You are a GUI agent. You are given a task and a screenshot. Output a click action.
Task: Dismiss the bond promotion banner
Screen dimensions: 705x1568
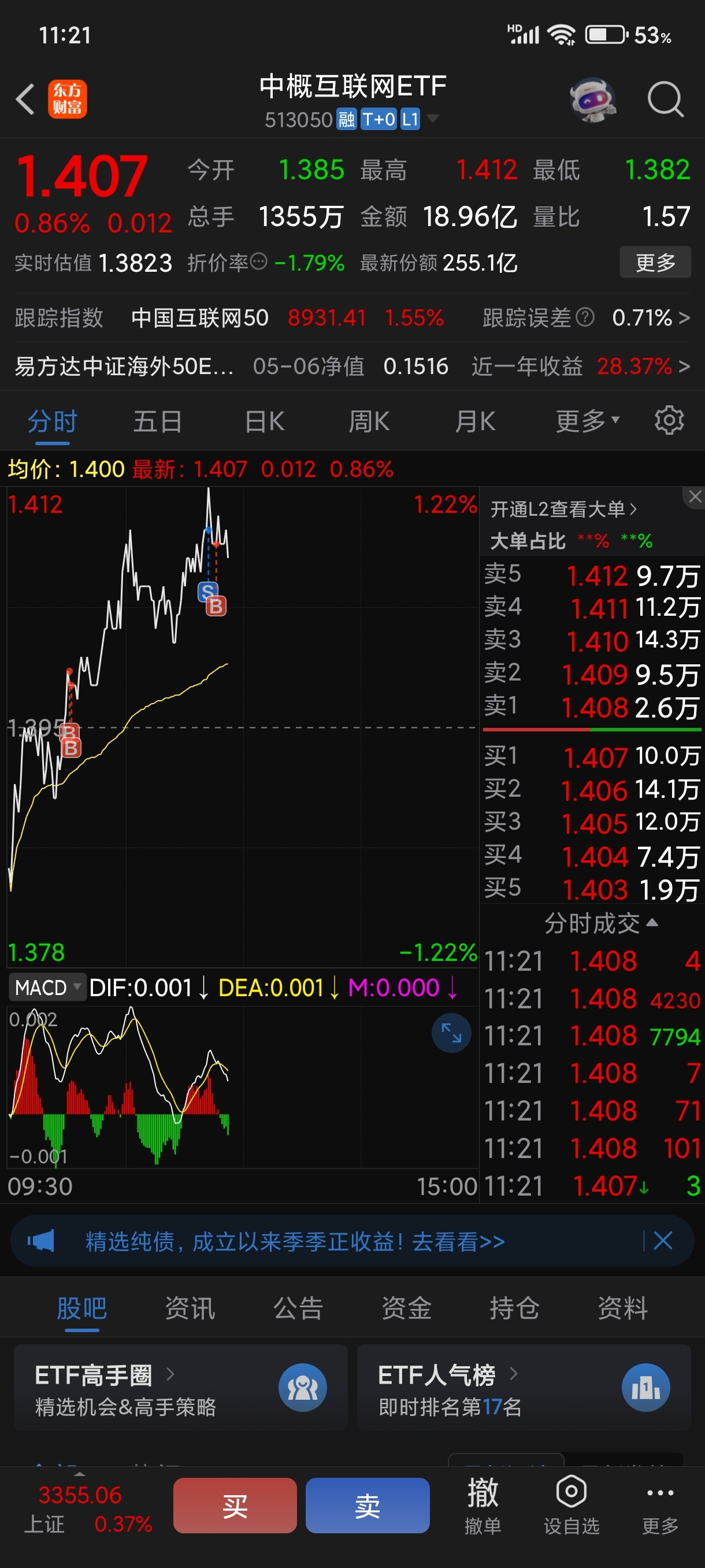point(662,1241)
